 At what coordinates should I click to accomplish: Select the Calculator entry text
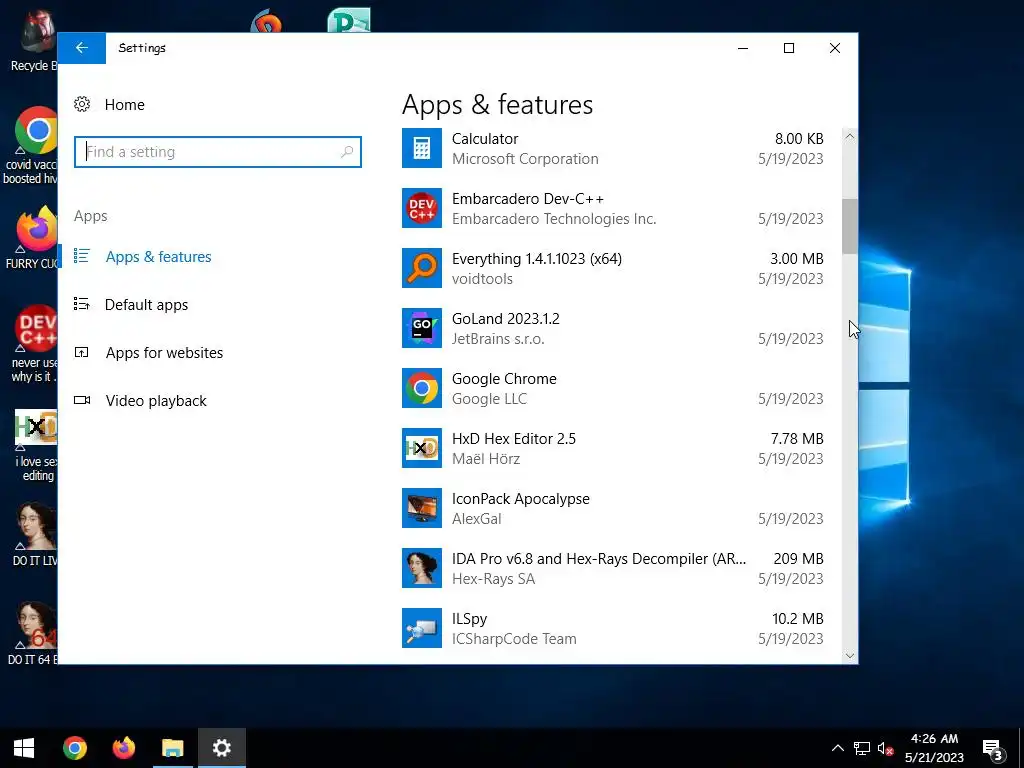(485, 138)
